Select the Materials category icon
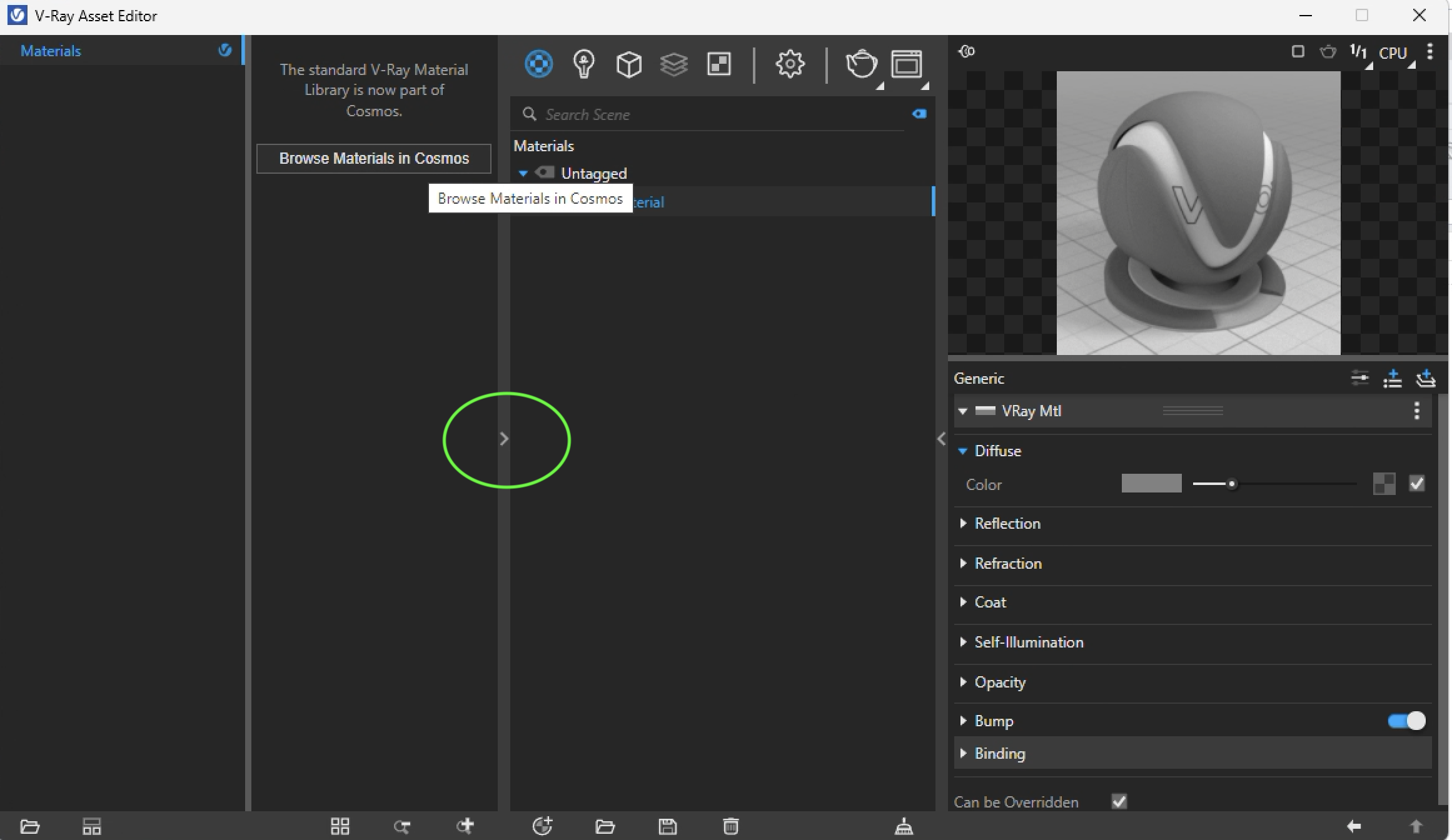This screenshot has height=840, width=1452. point(538,64)
